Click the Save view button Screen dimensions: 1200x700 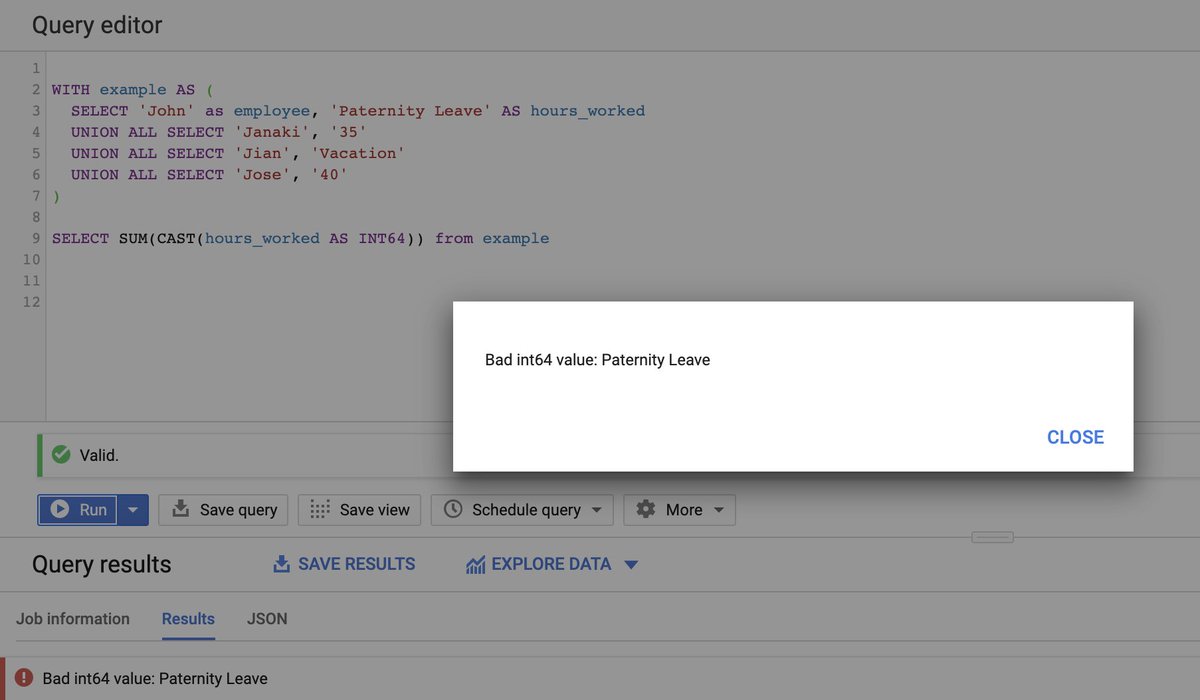(x=360, y=510)
